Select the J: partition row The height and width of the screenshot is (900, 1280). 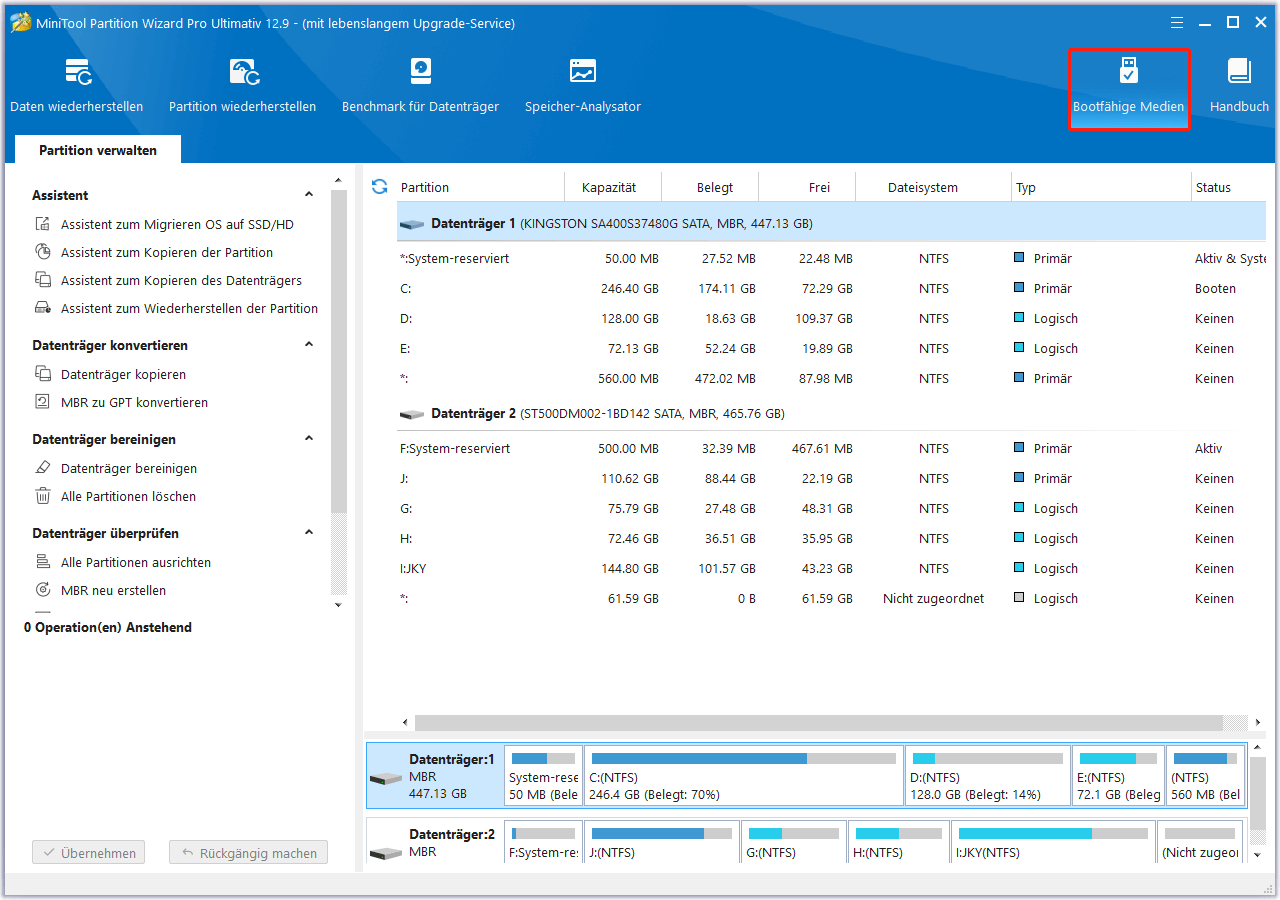(832, 479)
